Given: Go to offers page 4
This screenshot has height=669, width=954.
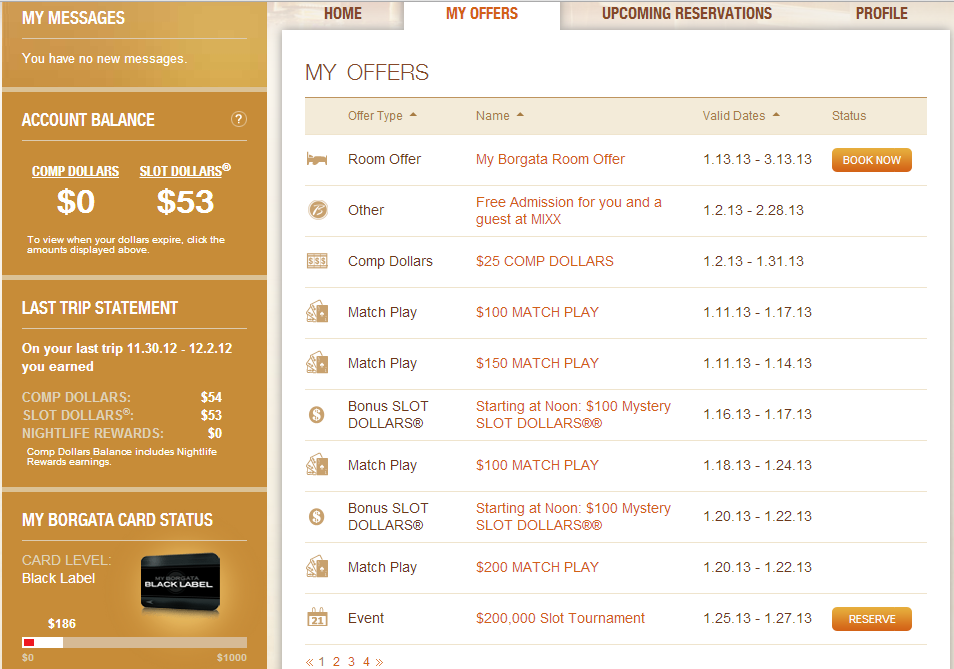Looking at the screenshot, I should coord(366,662).
